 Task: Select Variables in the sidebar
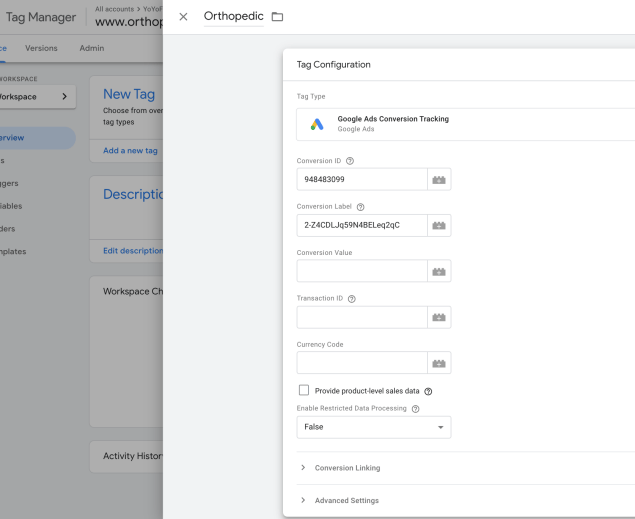11,206
